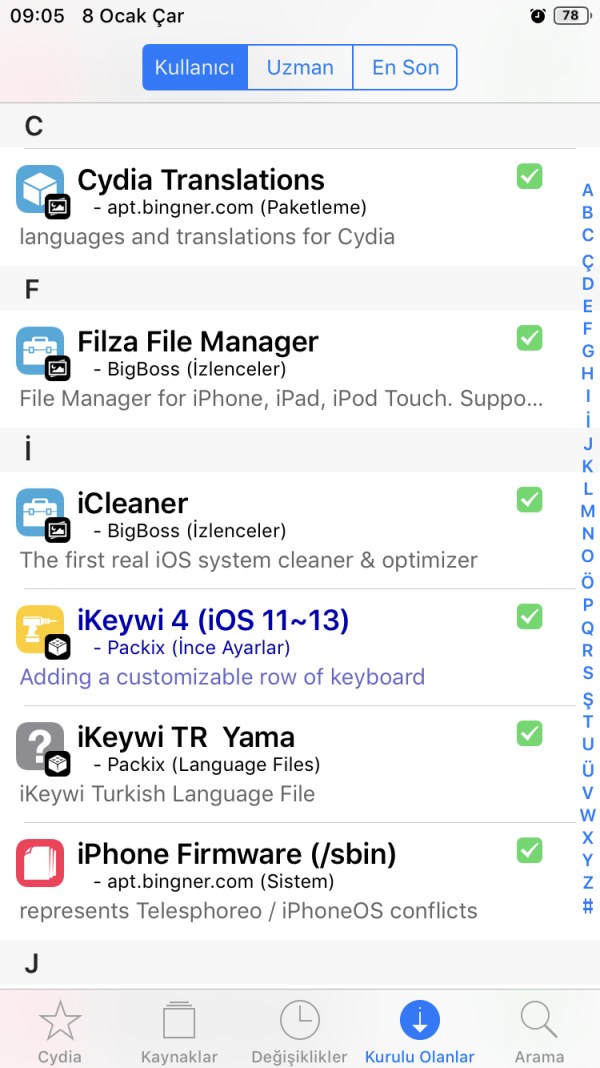The height and width of the screenshot is (1068, 600).
Task: Tap green checkmark beside iKeywi 4
Action: click(x=529, y=616)
